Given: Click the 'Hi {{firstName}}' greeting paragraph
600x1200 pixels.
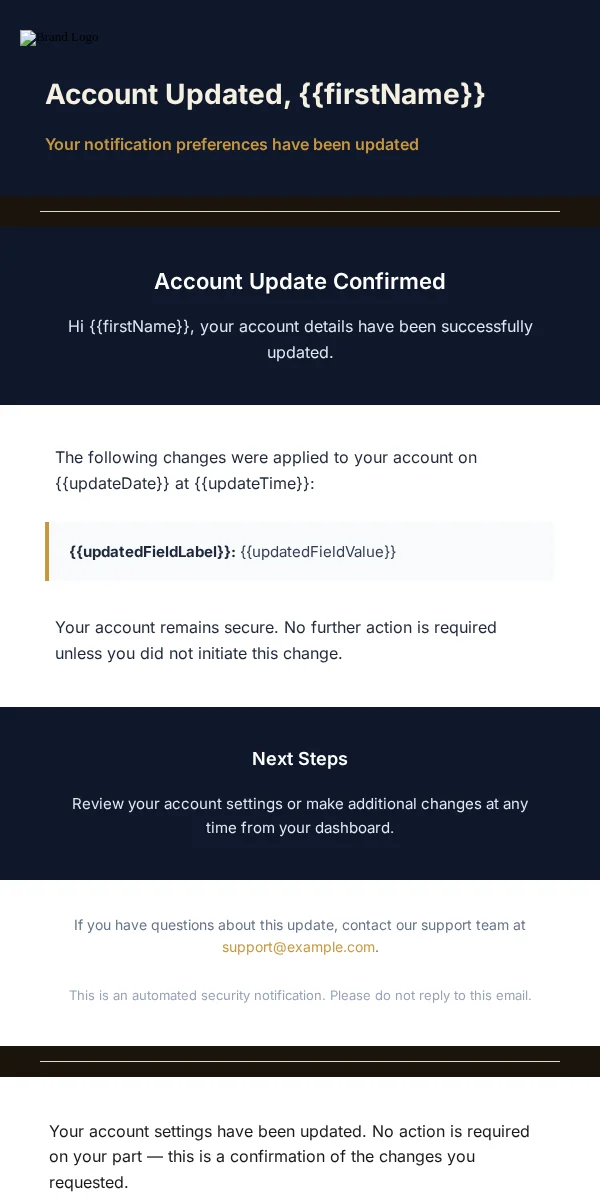Looking at the screenshot, I should pos(300,339).
